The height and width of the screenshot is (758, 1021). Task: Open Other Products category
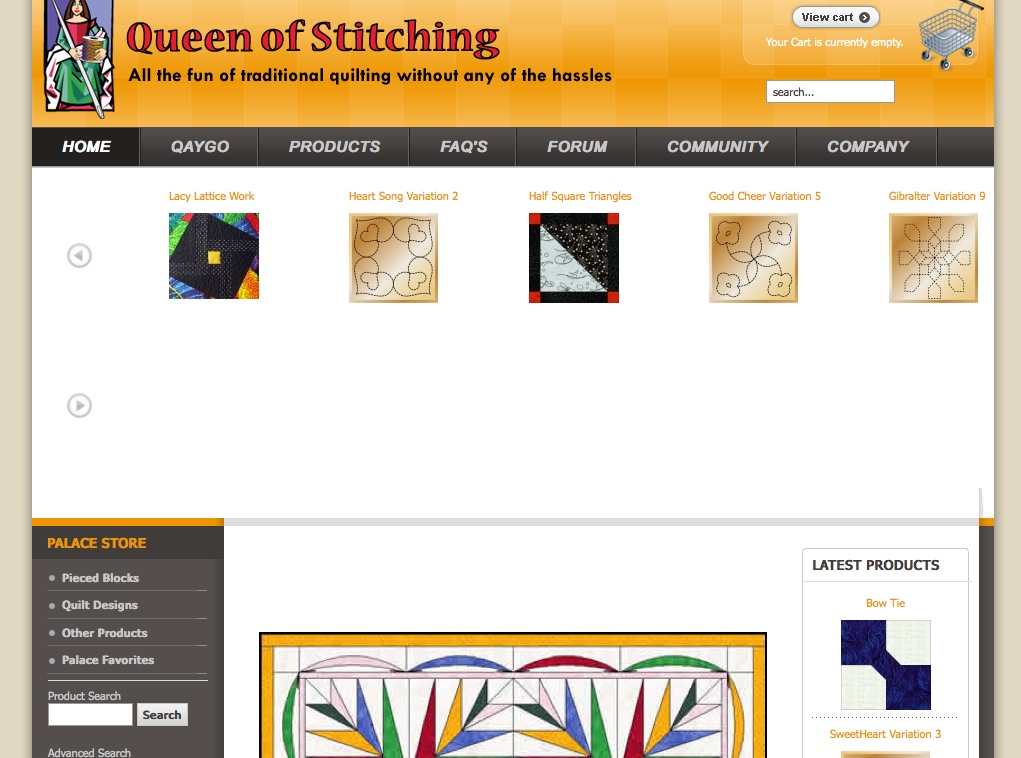point(104,633)
